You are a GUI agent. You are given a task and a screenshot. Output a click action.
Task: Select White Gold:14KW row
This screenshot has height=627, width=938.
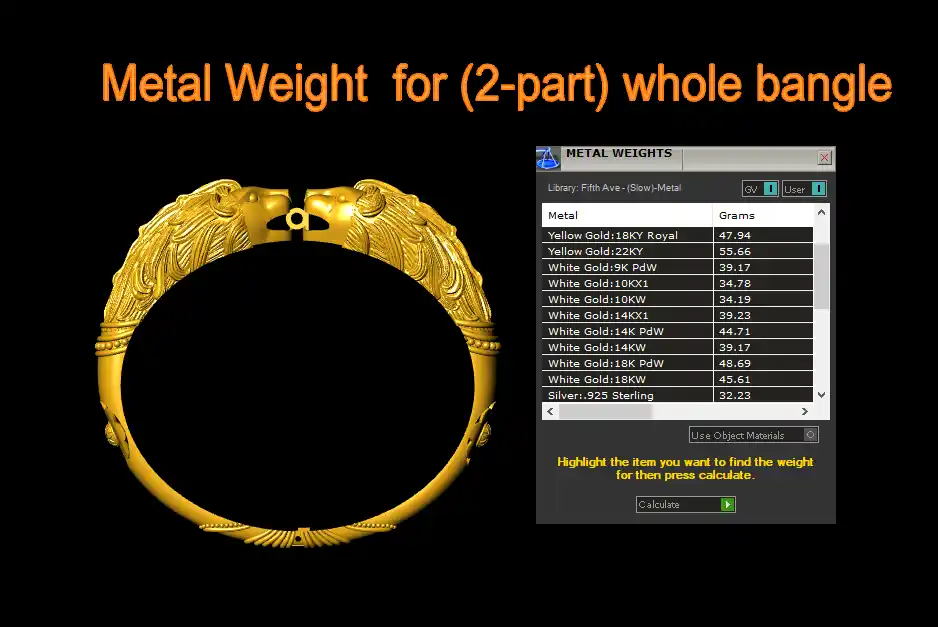(677, 347)
